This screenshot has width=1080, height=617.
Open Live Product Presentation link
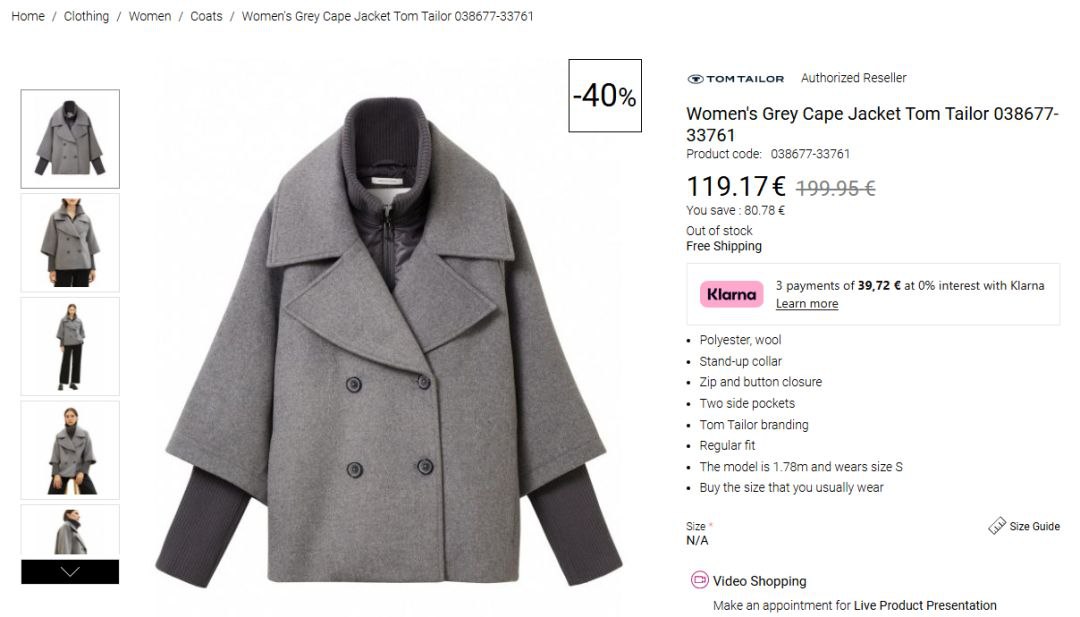click(x=925, y=605)
